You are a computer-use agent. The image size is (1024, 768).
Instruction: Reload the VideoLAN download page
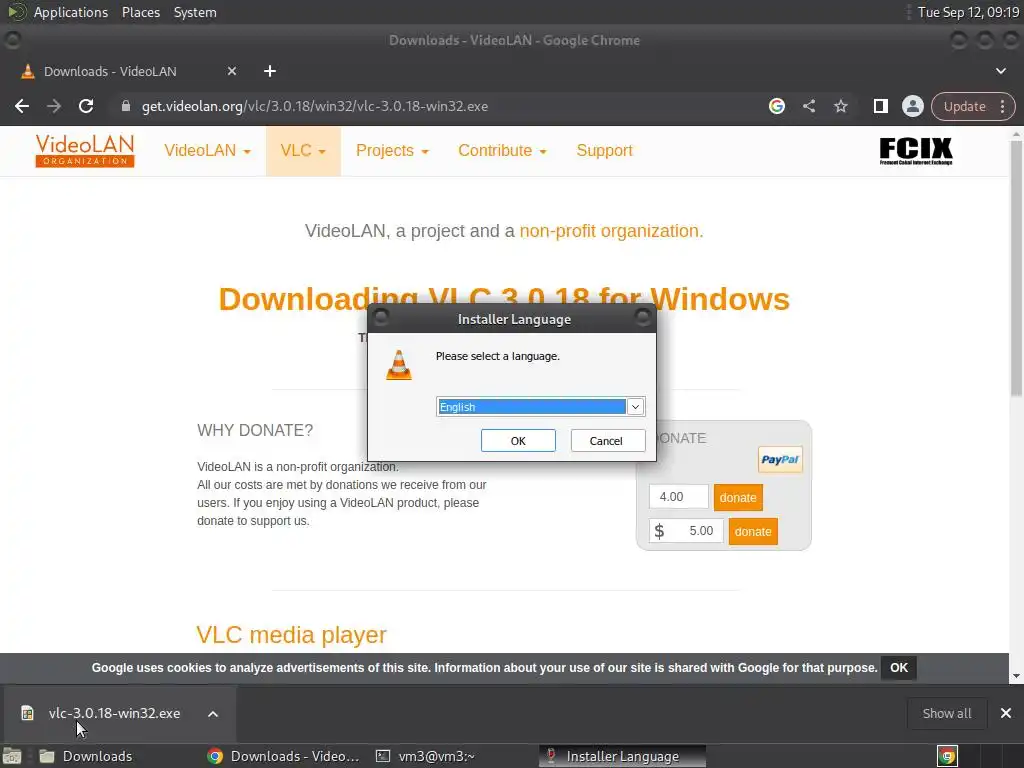(x=86, y=106)
